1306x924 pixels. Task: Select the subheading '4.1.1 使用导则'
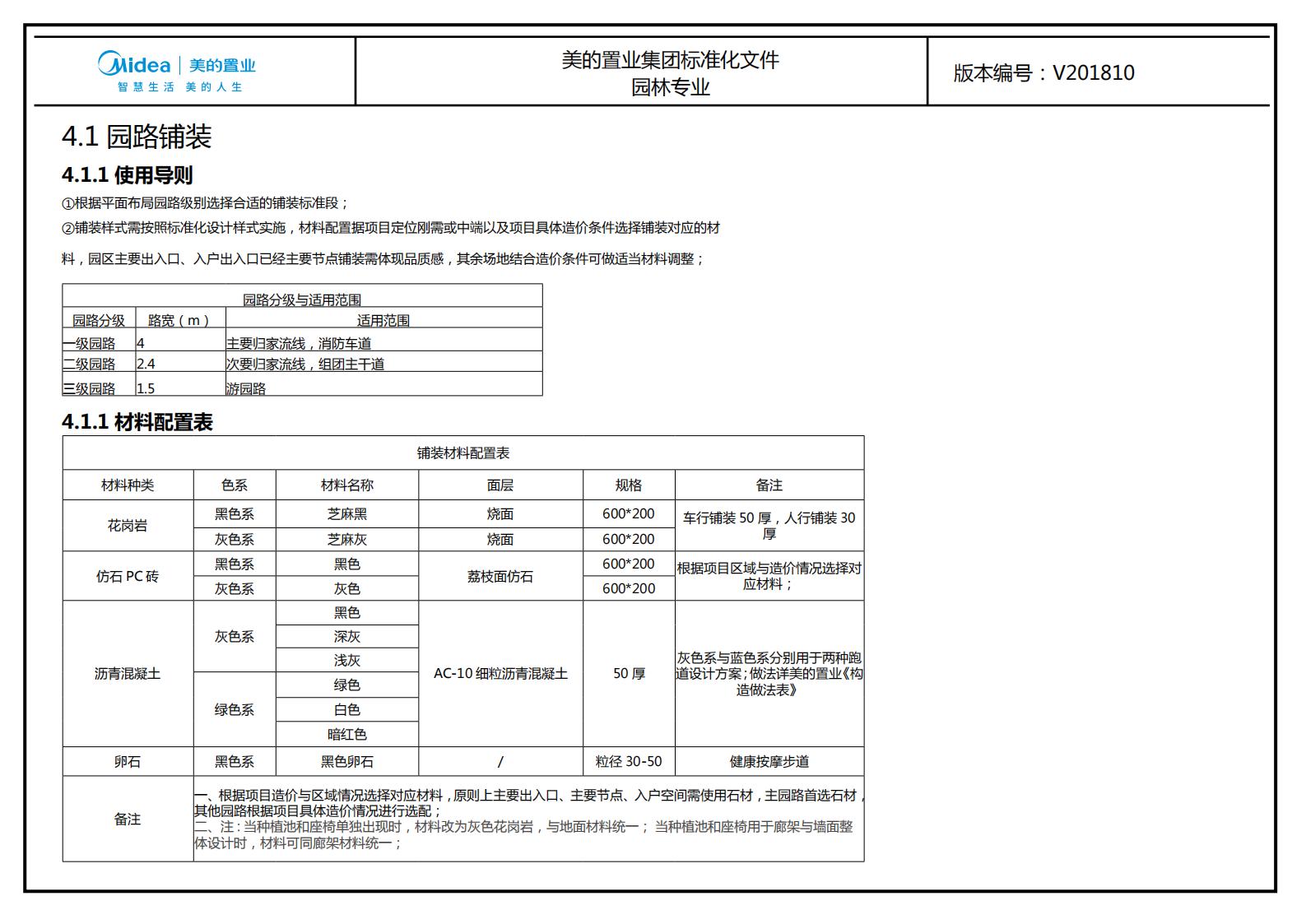coord(128,175)
